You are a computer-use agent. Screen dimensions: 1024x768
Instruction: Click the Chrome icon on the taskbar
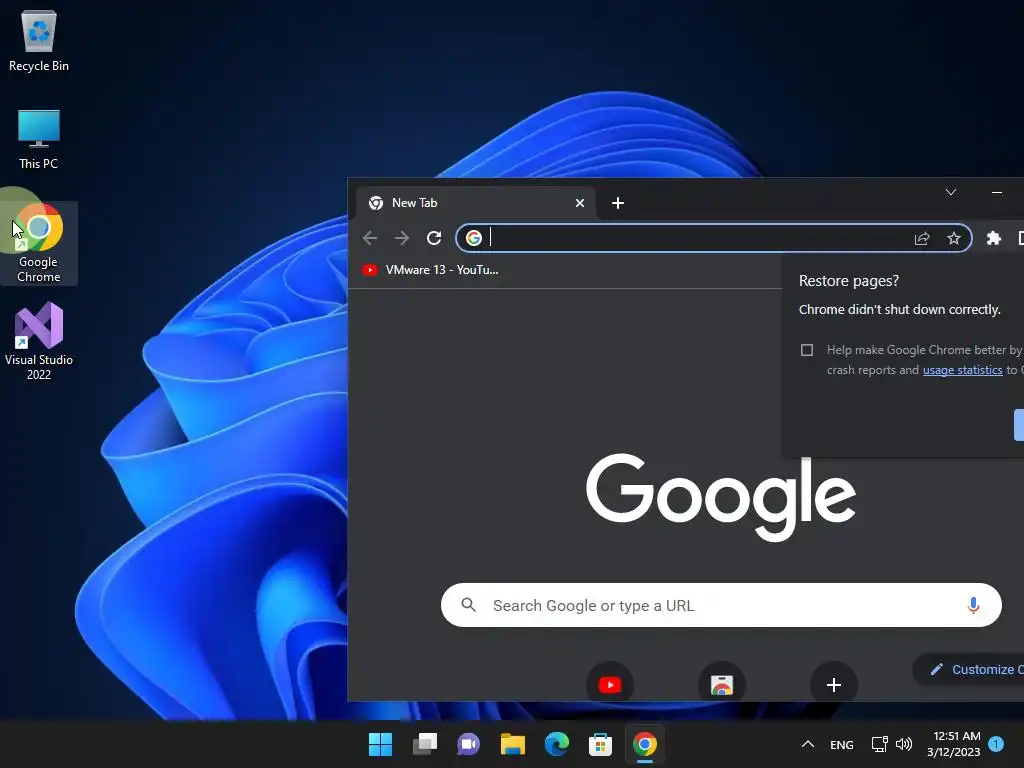coord(645,744)
